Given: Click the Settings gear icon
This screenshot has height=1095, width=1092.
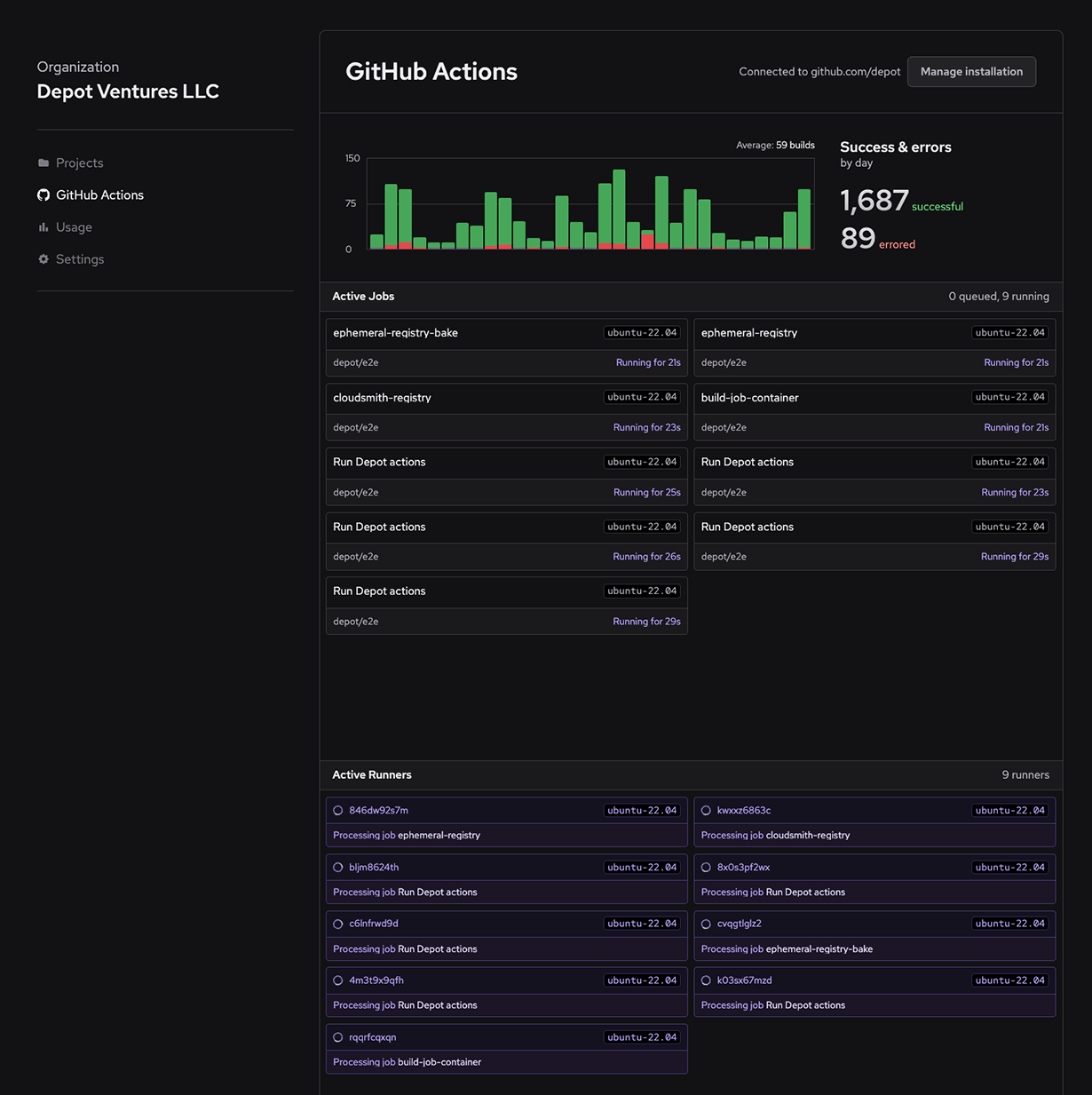Looking at the screenshot, I should [x=43, y=258].
